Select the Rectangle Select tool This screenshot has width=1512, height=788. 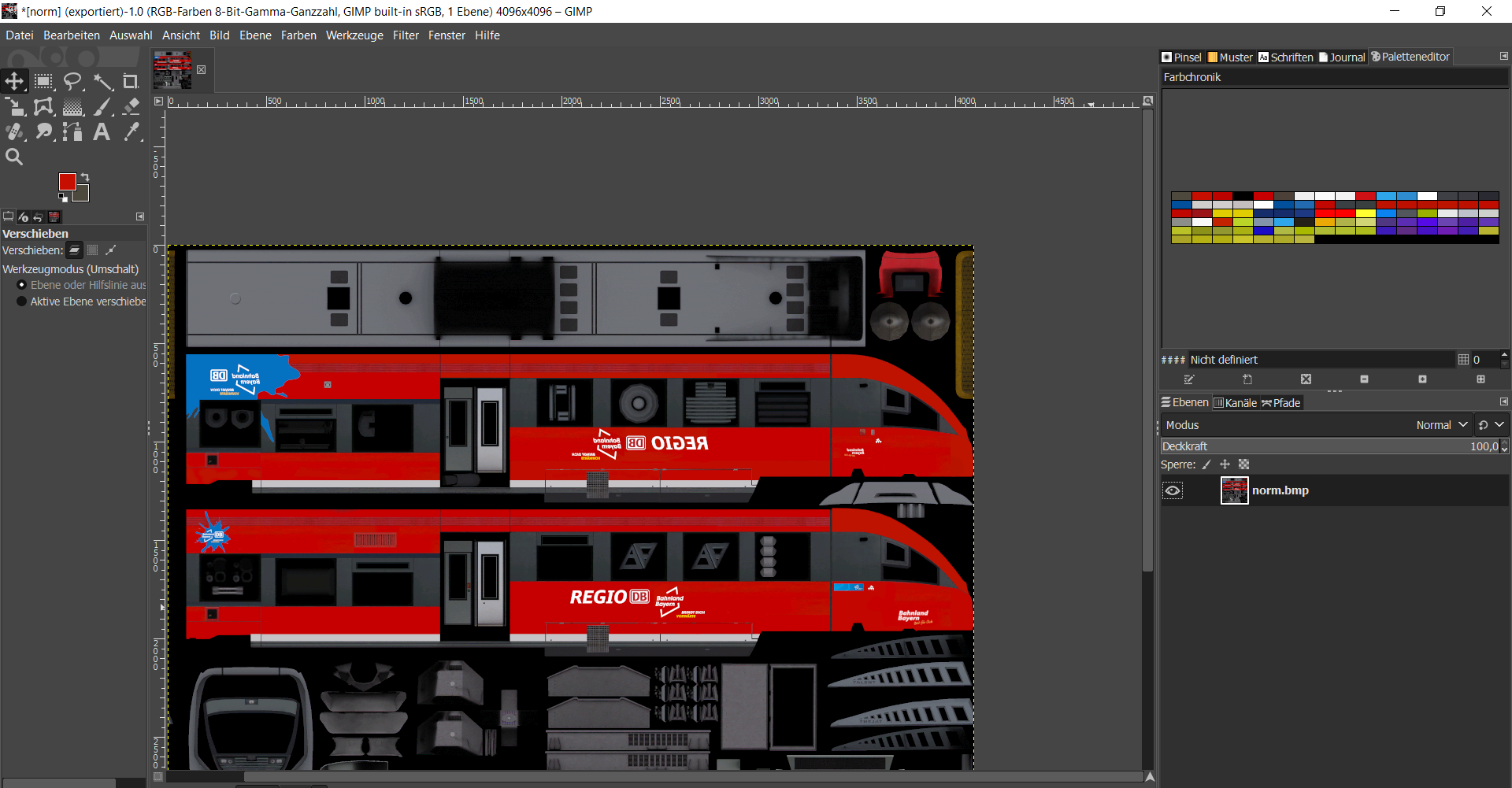44,81
